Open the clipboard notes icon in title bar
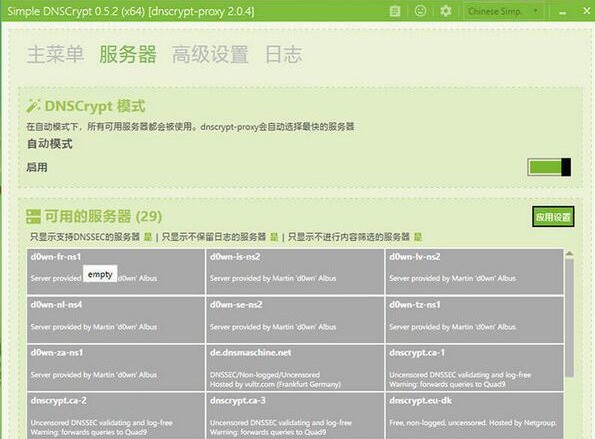The height and width of the screenshot is (439, 595). pos(395,11)
